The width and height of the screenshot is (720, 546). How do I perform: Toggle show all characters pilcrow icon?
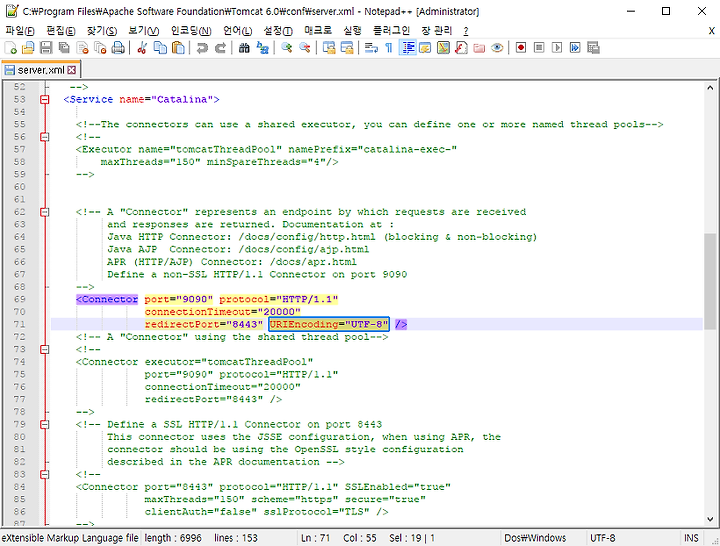(x=389, y=47)
